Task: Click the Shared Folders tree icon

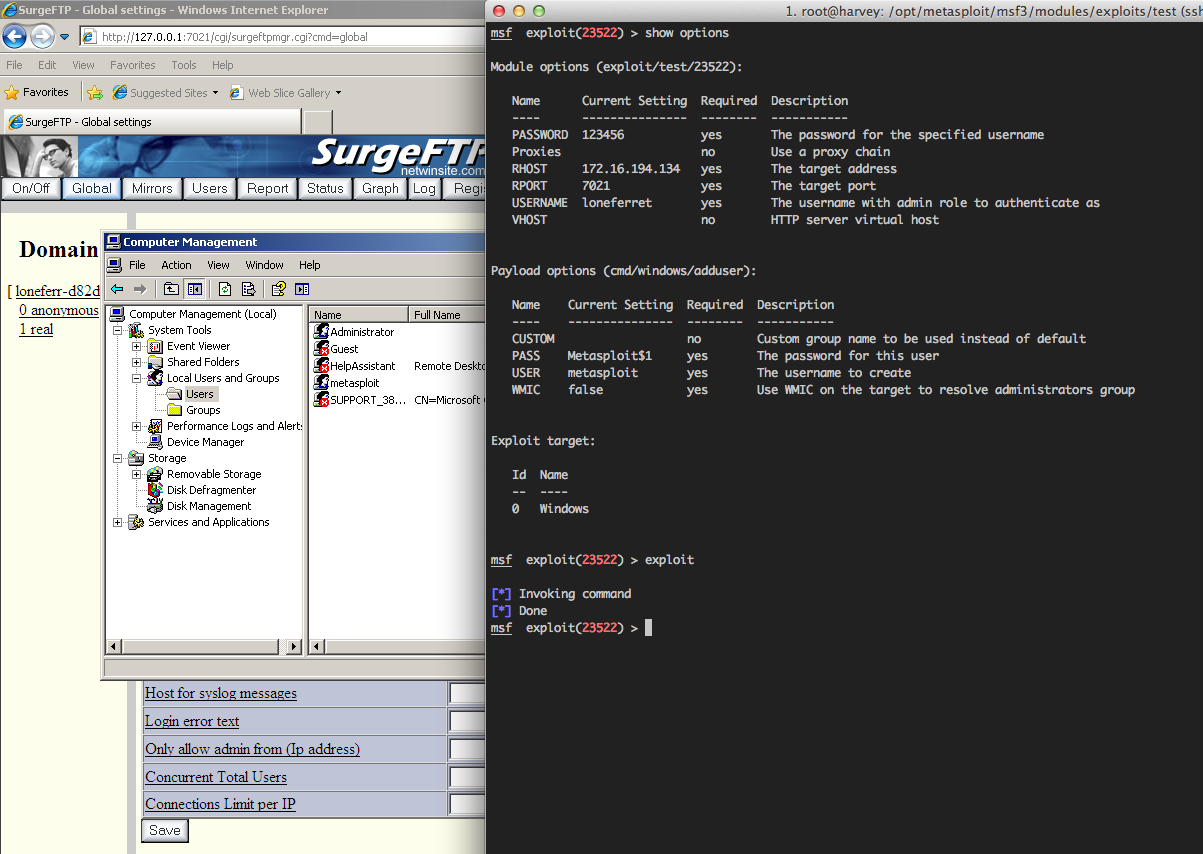Action: (x=156, y=362)
